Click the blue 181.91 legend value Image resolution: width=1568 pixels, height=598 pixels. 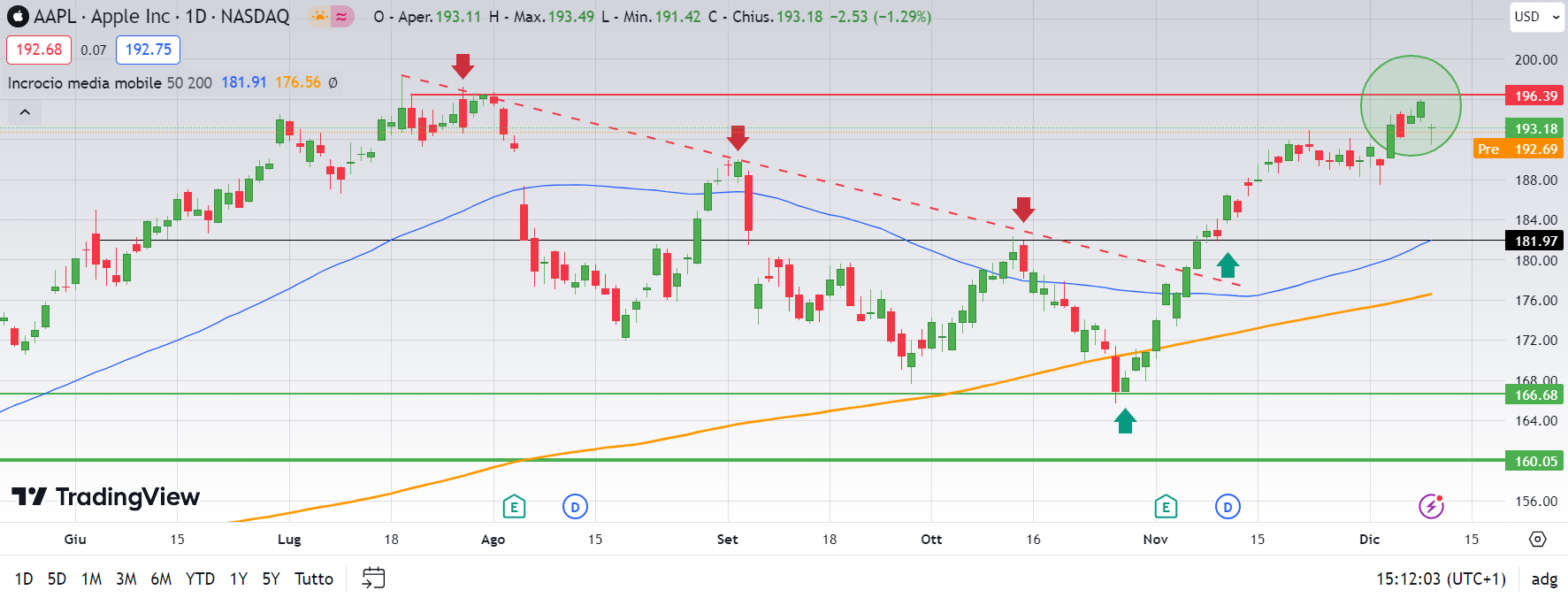pyautogui.click(x=244, y=82)
